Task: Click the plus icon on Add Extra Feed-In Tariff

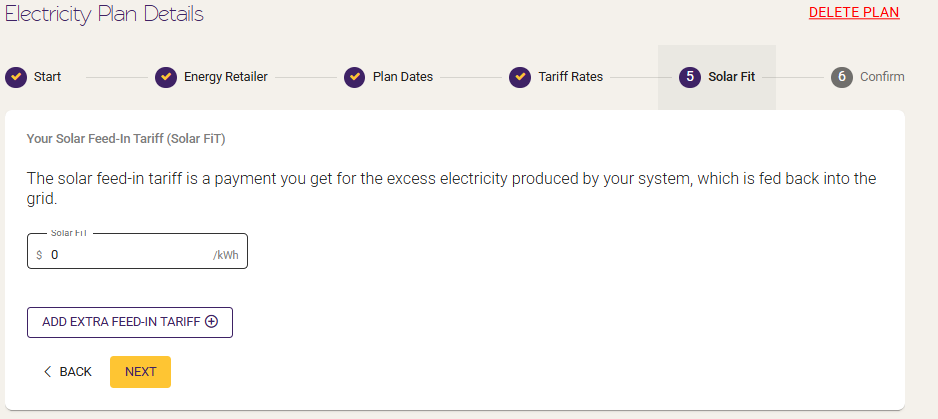Action: pos(211,321)
